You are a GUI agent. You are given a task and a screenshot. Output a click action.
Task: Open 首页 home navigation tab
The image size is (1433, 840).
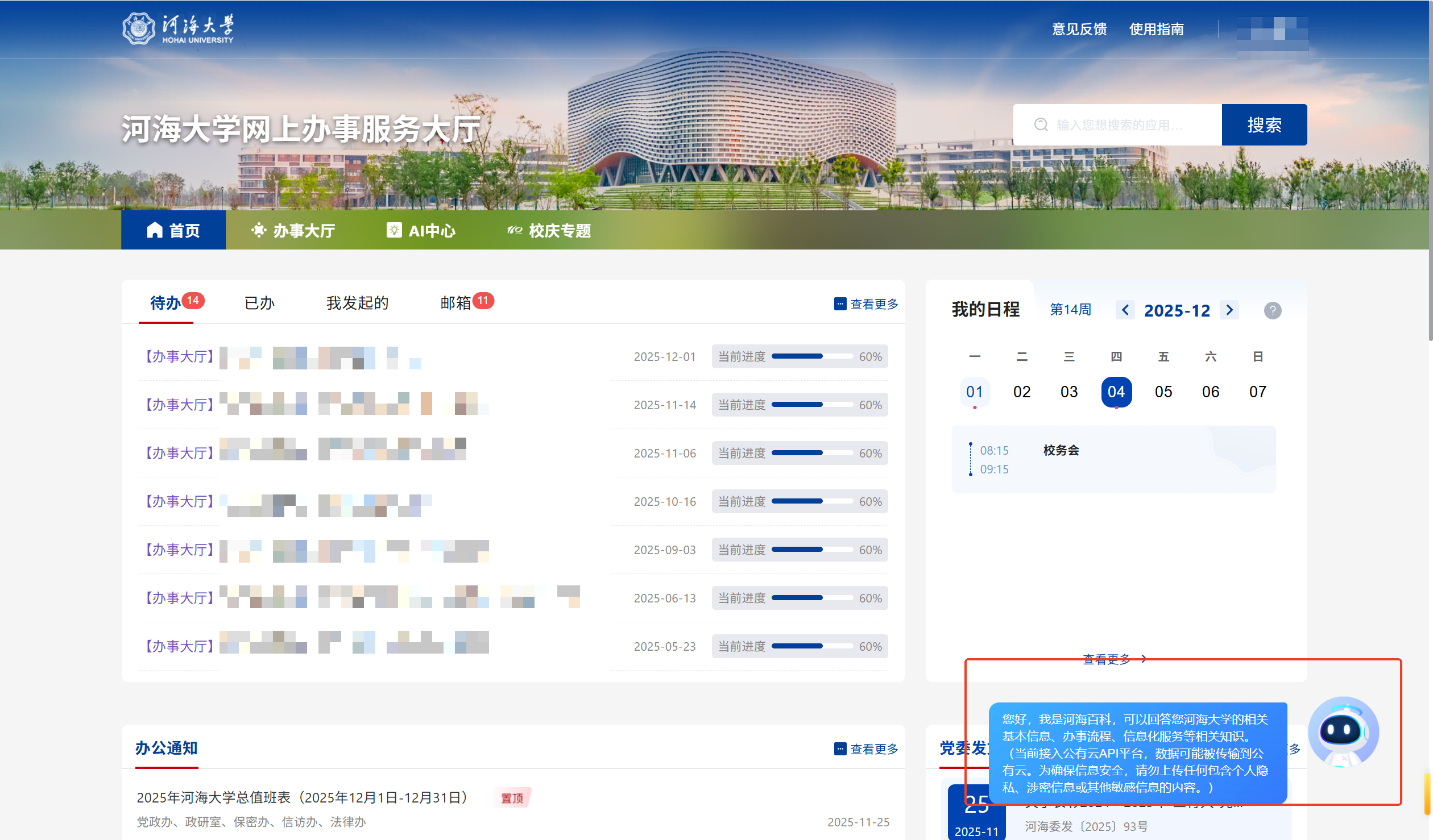pyautogui.click(x=173, y=230)
